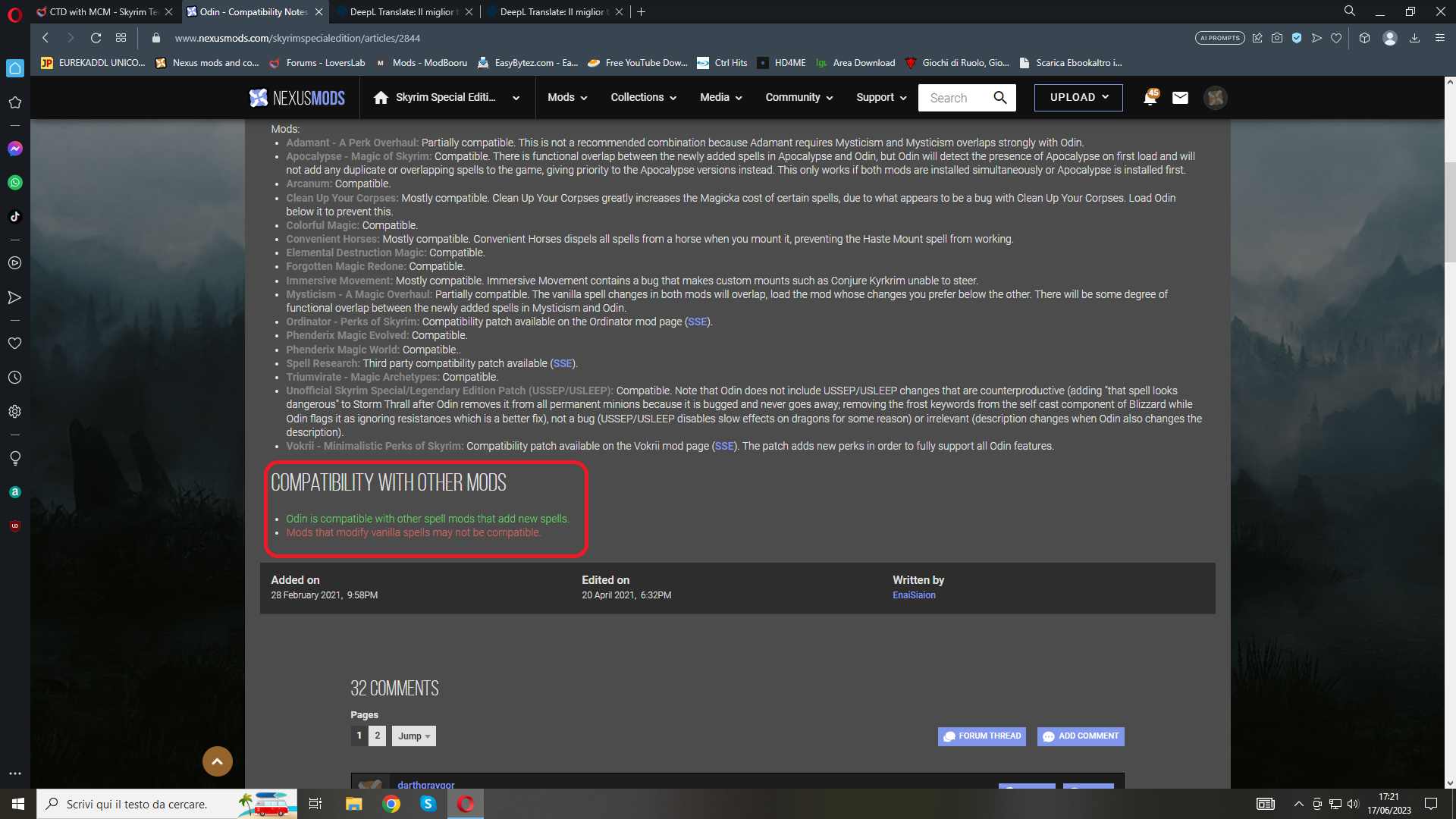Open the browser downloads icon
Image resolution: width=1456 pixels, height=819 pixels.
1414,38
